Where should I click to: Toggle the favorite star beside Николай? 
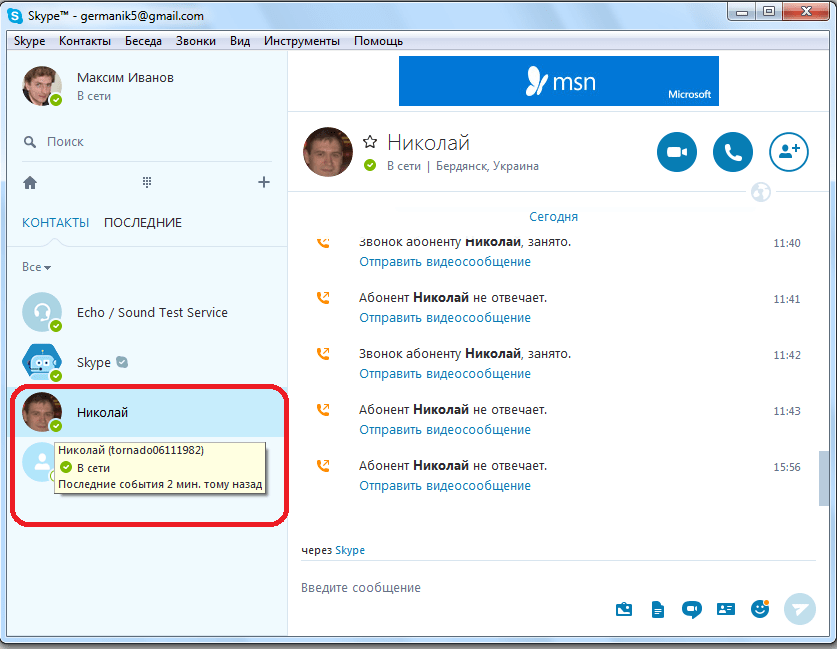(x=370, y=142)
